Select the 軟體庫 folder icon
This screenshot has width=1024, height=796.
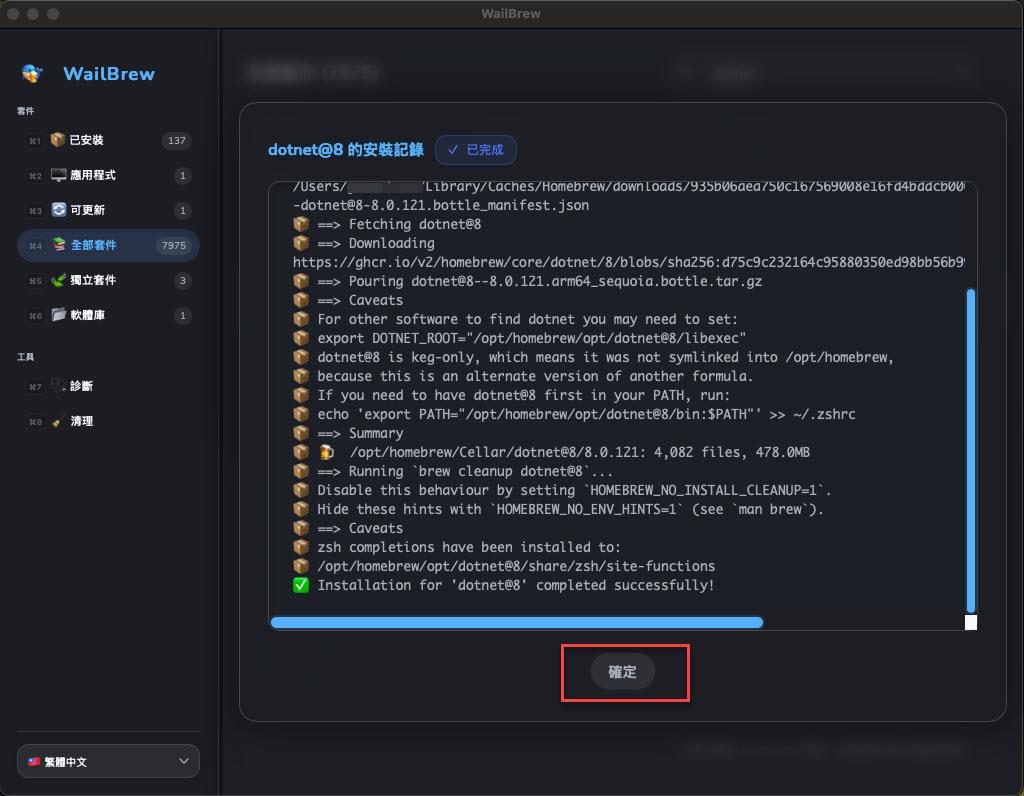coord(59,316)
